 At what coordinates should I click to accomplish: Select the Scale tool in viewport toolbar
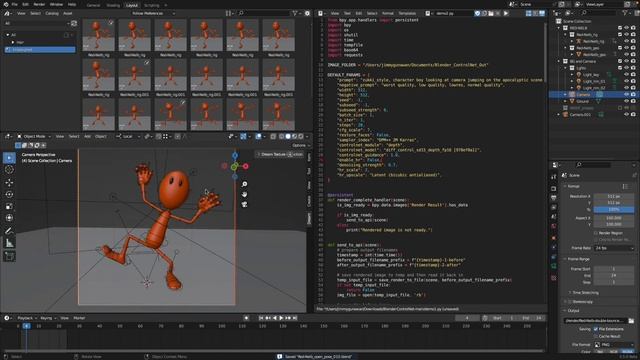[9, 207]
